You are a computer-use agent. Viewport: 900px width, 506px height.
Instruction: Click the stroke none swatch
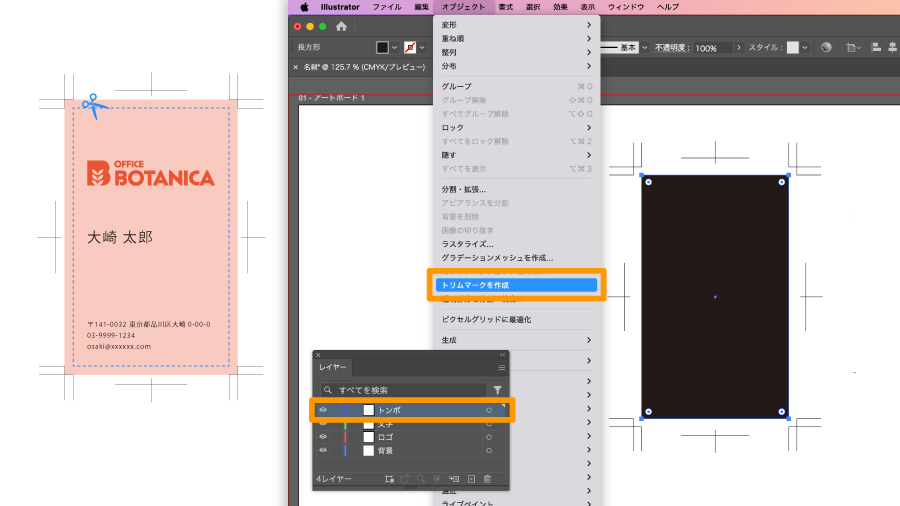point(410,48)
